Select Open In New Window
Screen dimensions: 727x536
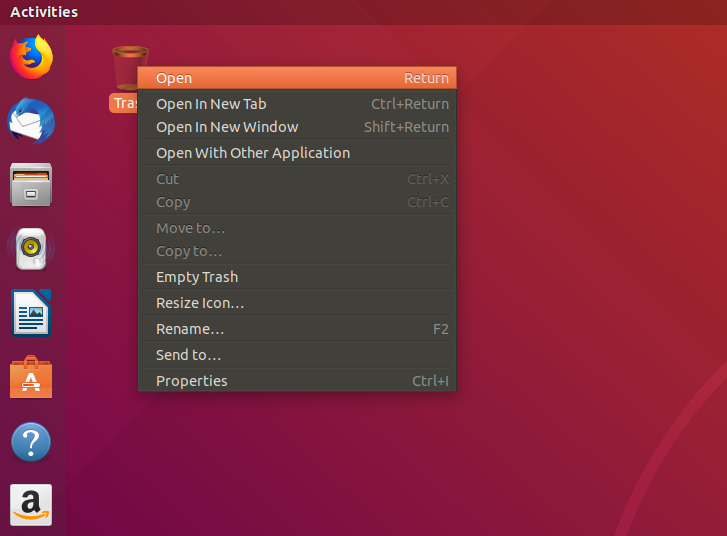click(x=297, y=127)
